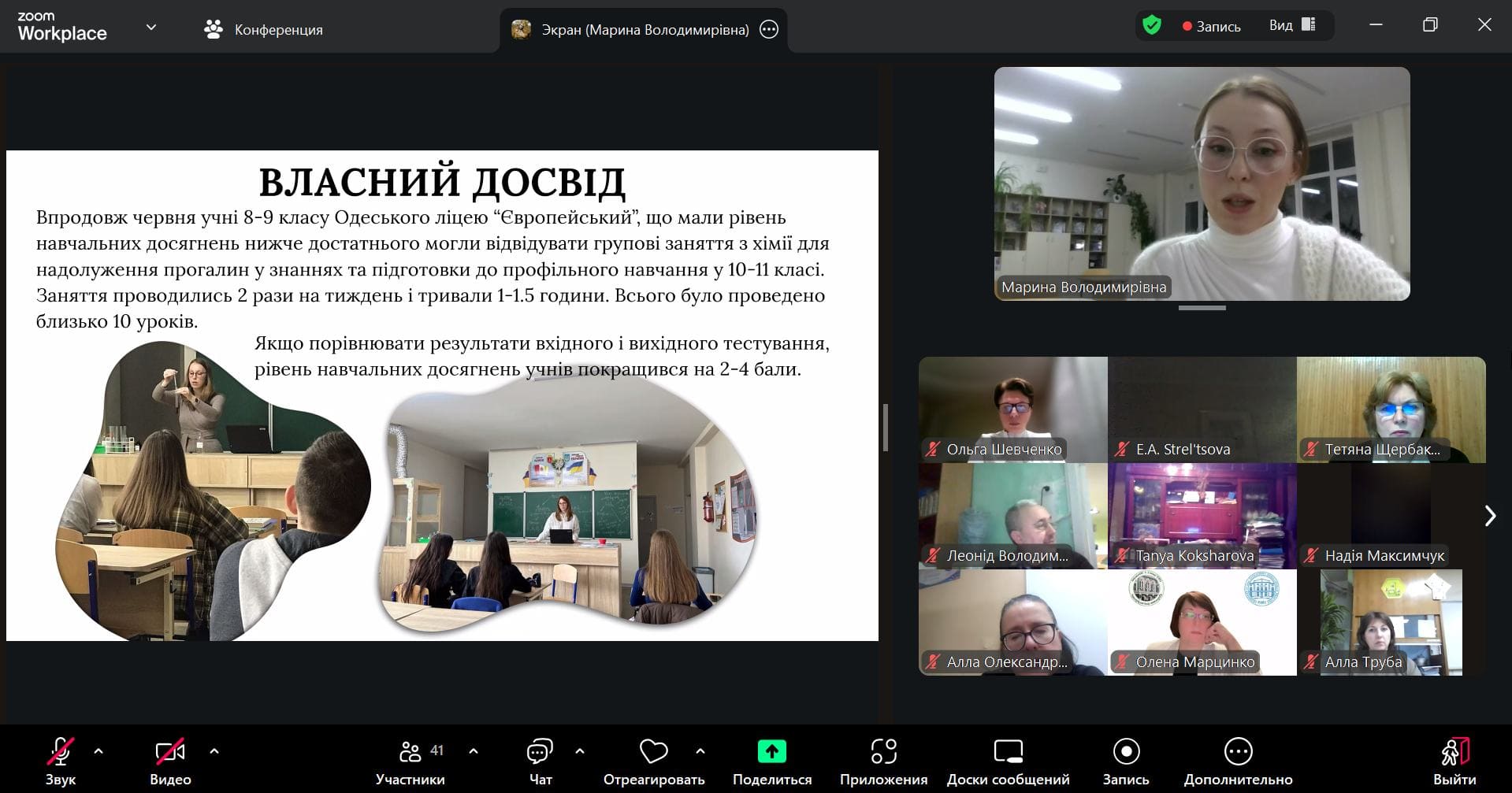1512x793 pixels.
Task: Turn on camera with Видео button
Action: coord(170,761)
